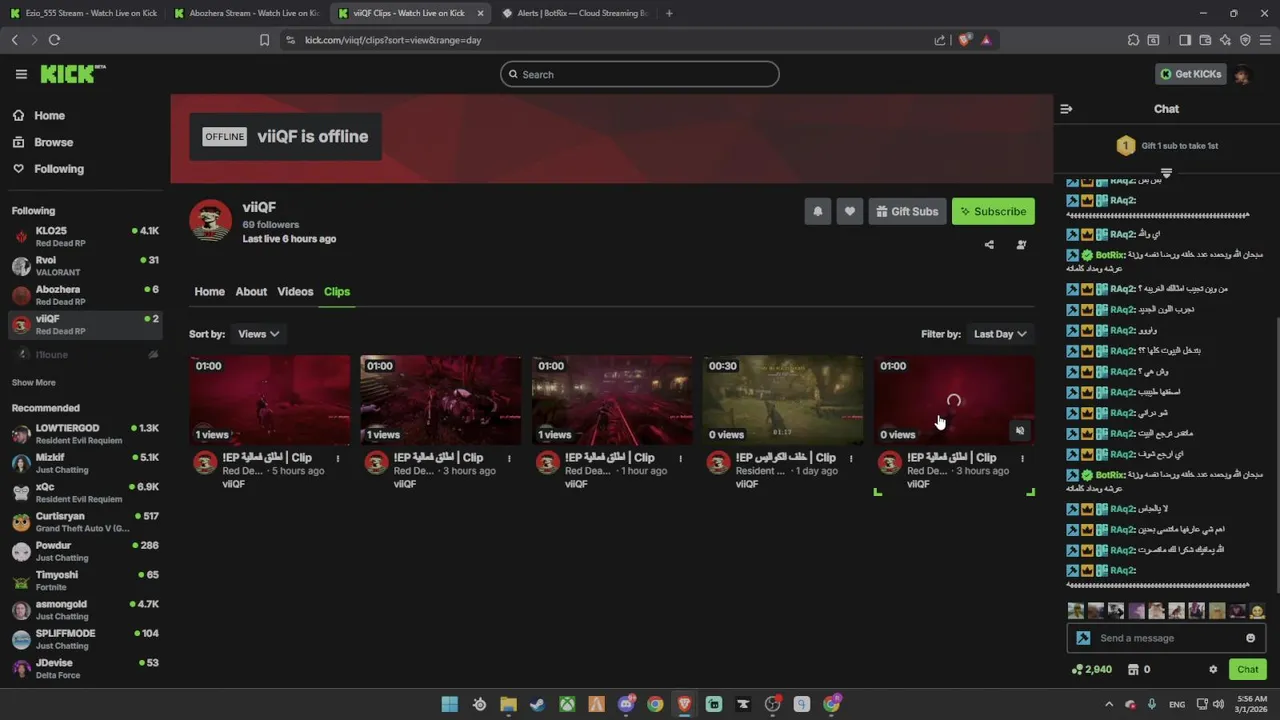Click the ENG language indicator in the tray

(1177, 704)
